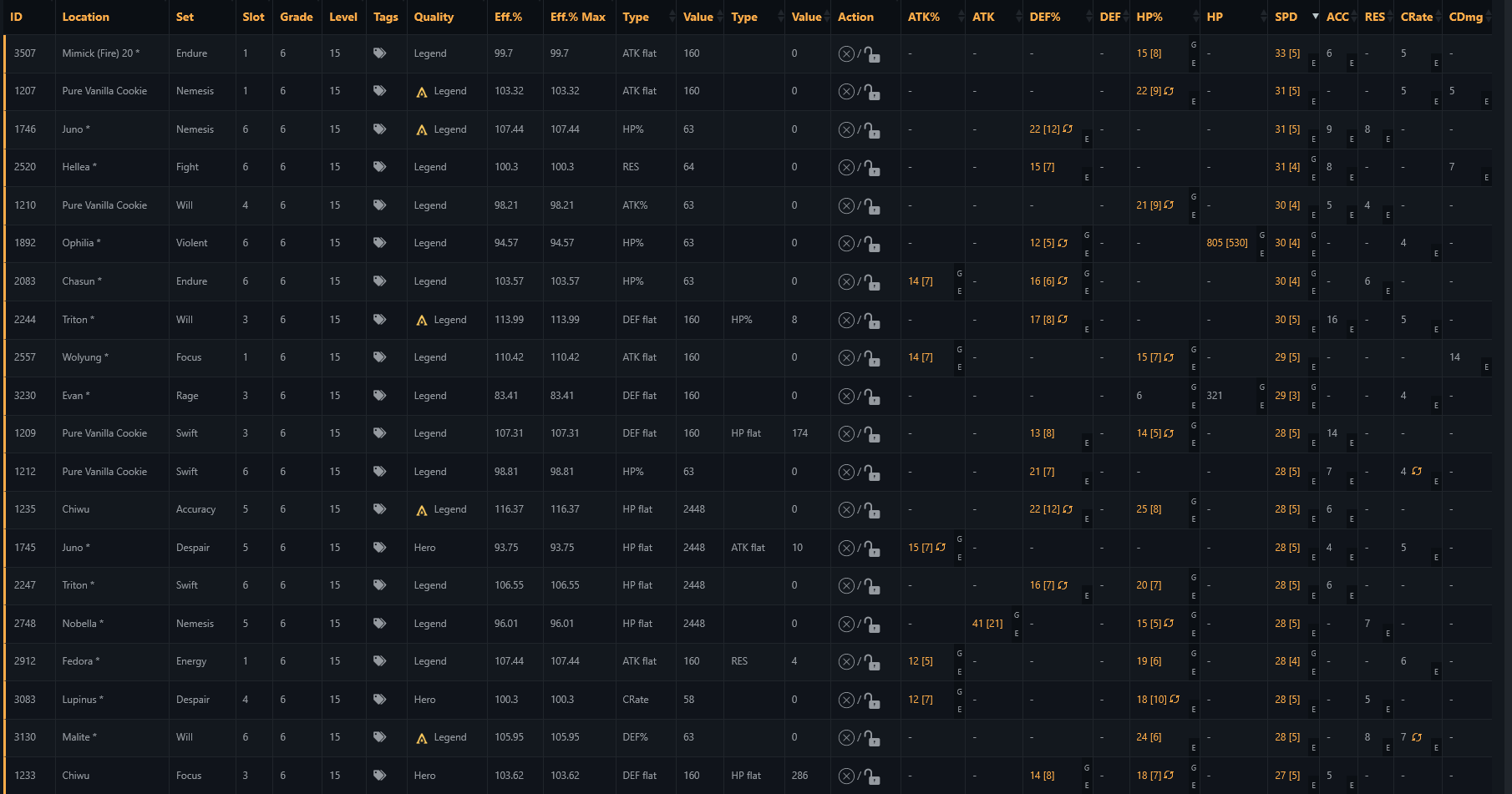
Task: Toggle the lock on Mimick (Fire) rune 3507
Action: [871, 55]
